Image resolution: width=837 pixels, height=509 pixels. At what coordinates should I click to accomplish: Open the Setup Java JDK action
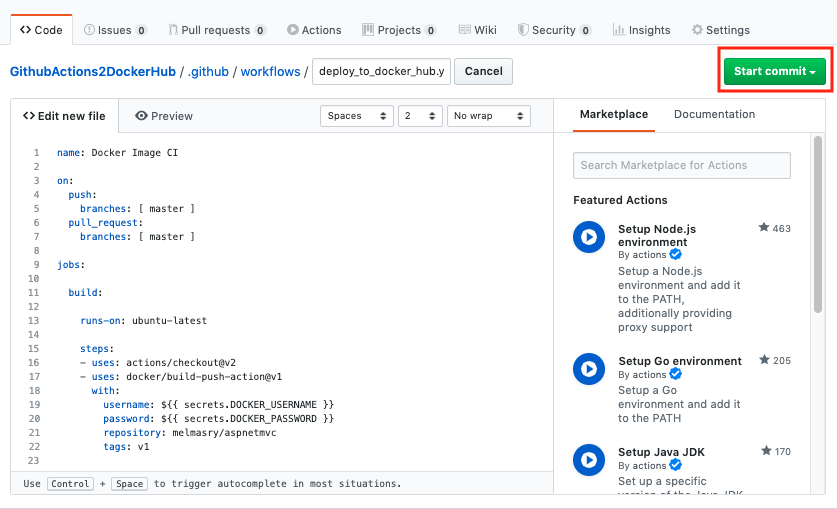[x=661, y=452]
